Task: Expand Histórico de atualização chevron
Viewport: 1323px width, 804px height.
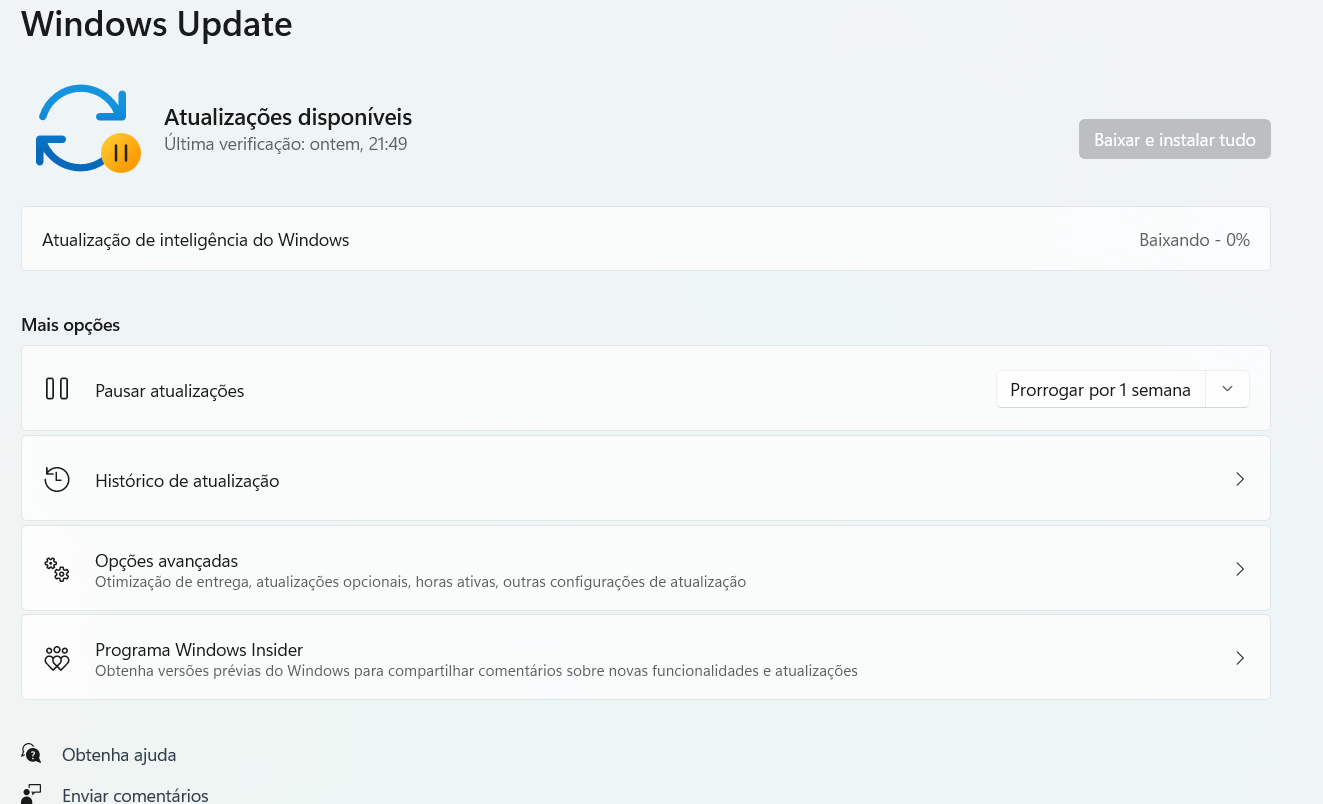Action: 1240,479
